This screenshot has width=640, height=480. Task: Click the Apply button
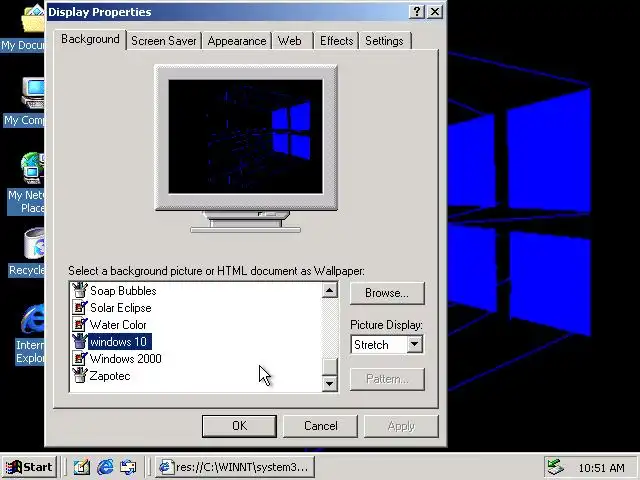coord(401,426)
